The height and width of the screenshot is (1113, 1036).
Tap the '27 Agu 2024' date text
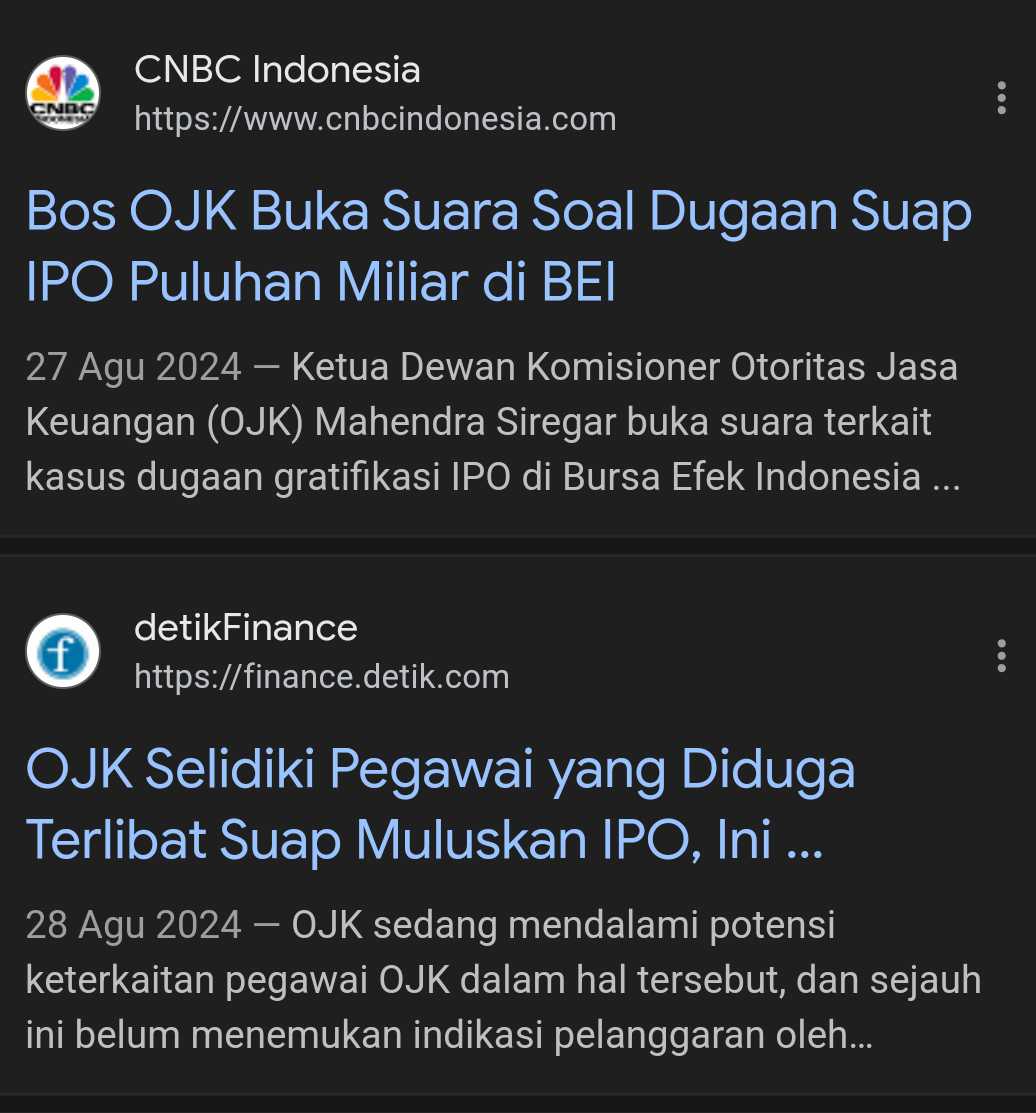pyautogui.click(x=133, y=367)
